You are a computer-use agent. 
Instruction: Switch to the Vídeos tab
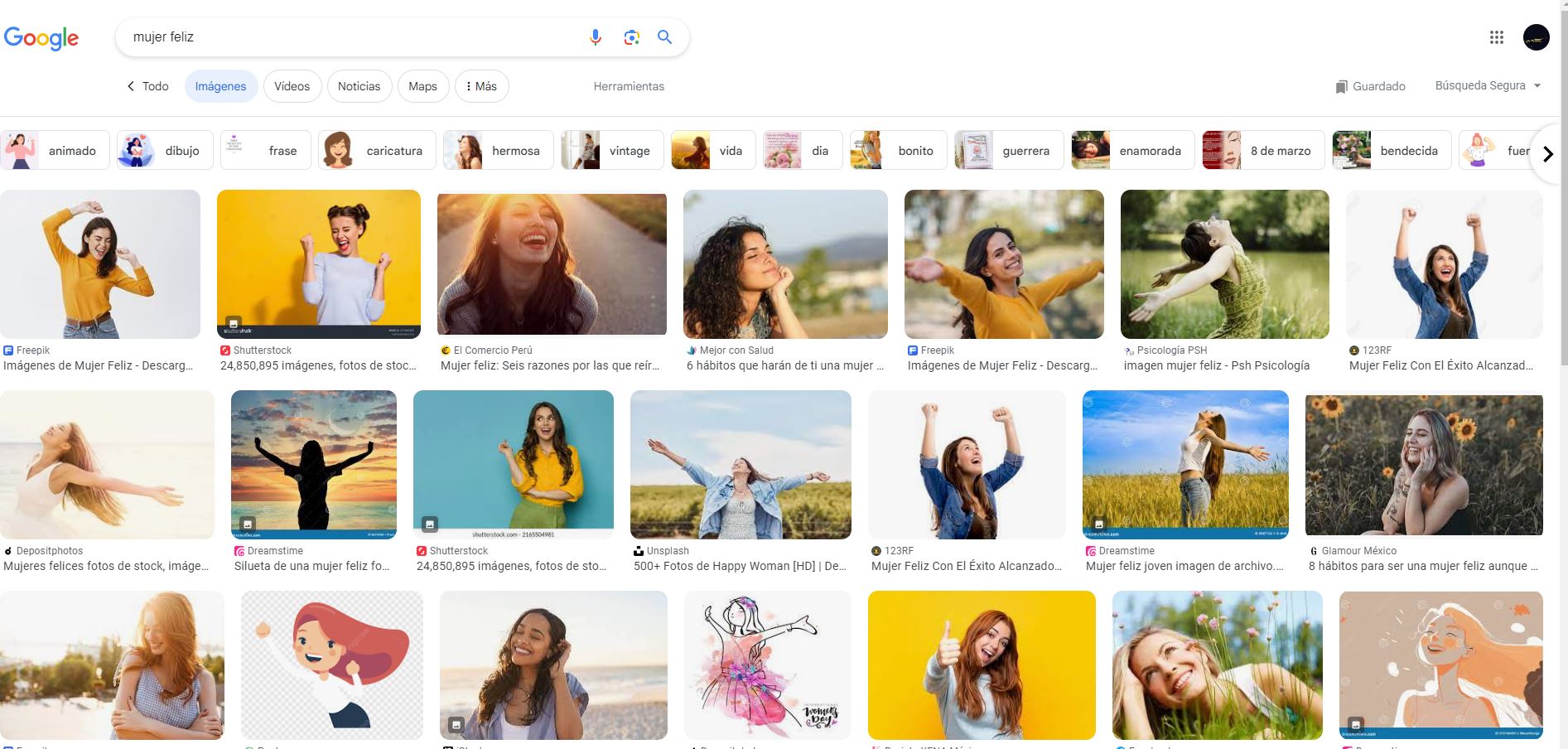click(292, 86)
